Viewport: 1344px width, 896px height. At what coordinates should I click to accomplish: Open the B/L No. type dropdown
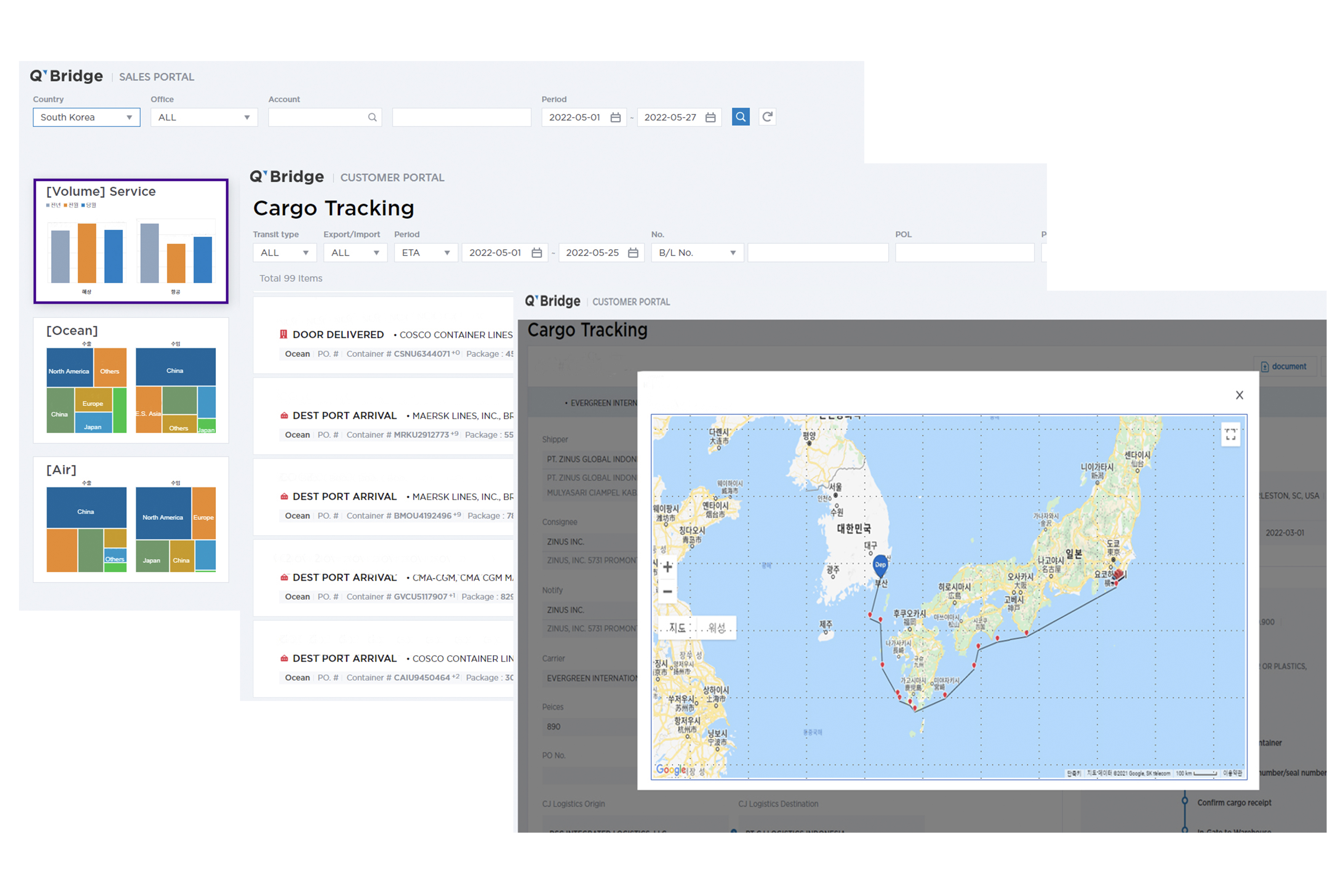click(697, 253)
